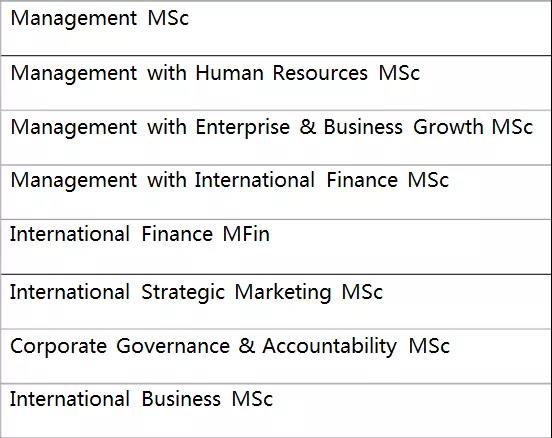
Task: Click the word Resources in second row
Action: 320,73
